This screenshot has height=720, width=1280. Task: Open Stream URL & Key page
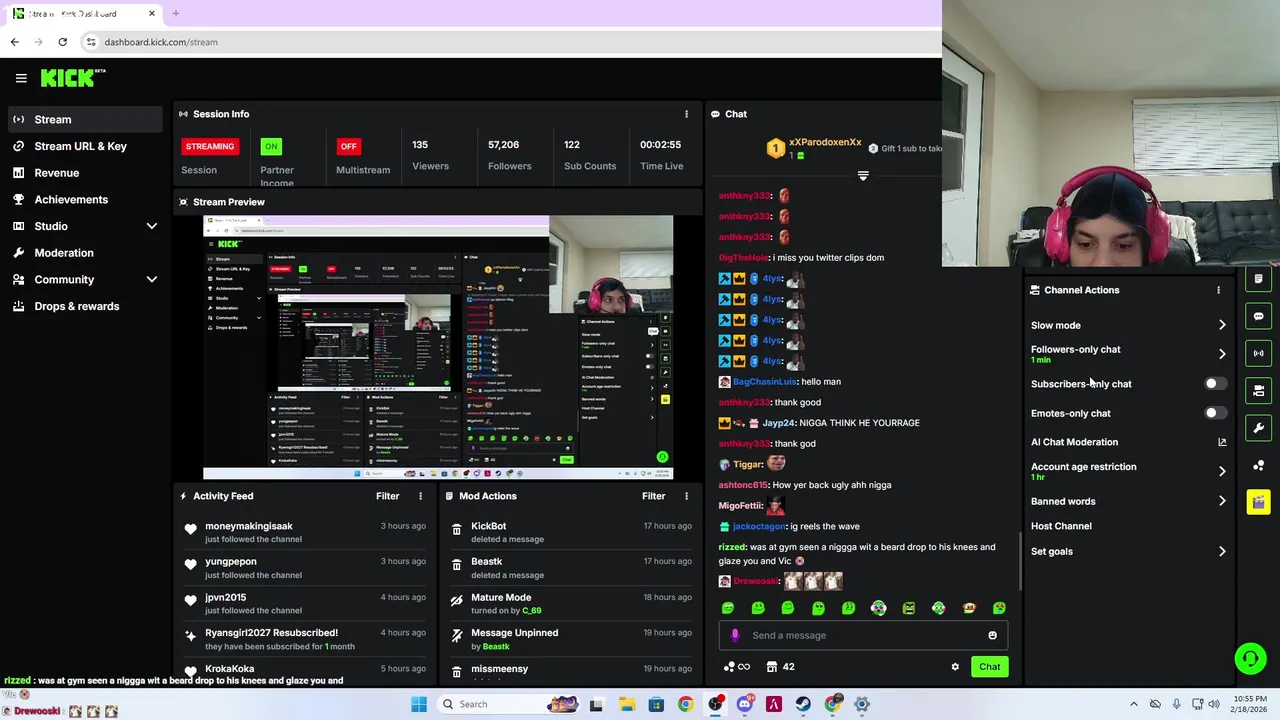(82, 146)
